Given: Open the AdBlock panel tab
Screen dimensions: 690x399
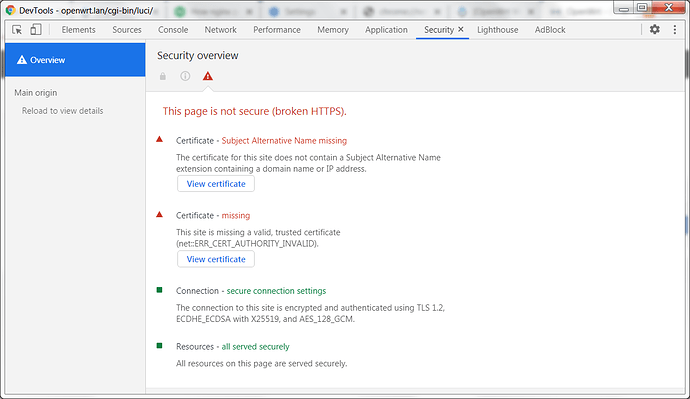Looking at the screenshot, I should [550, 30].
